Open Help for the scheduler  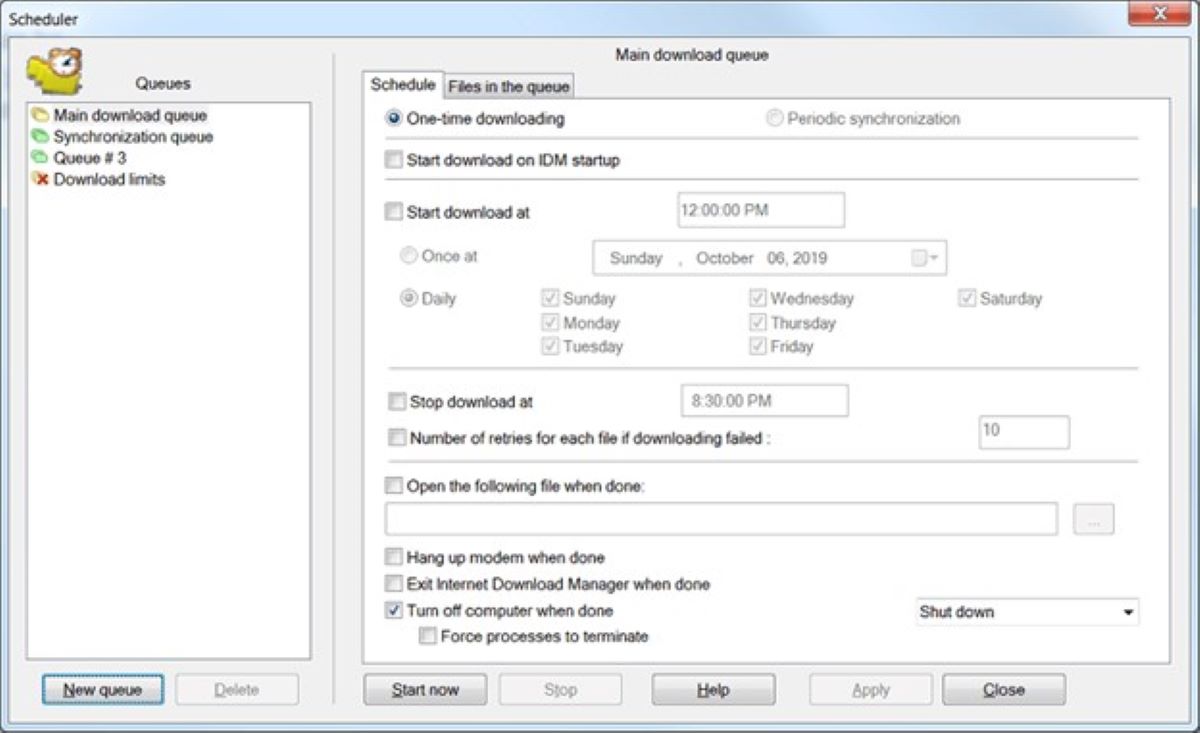coord(713,690)
